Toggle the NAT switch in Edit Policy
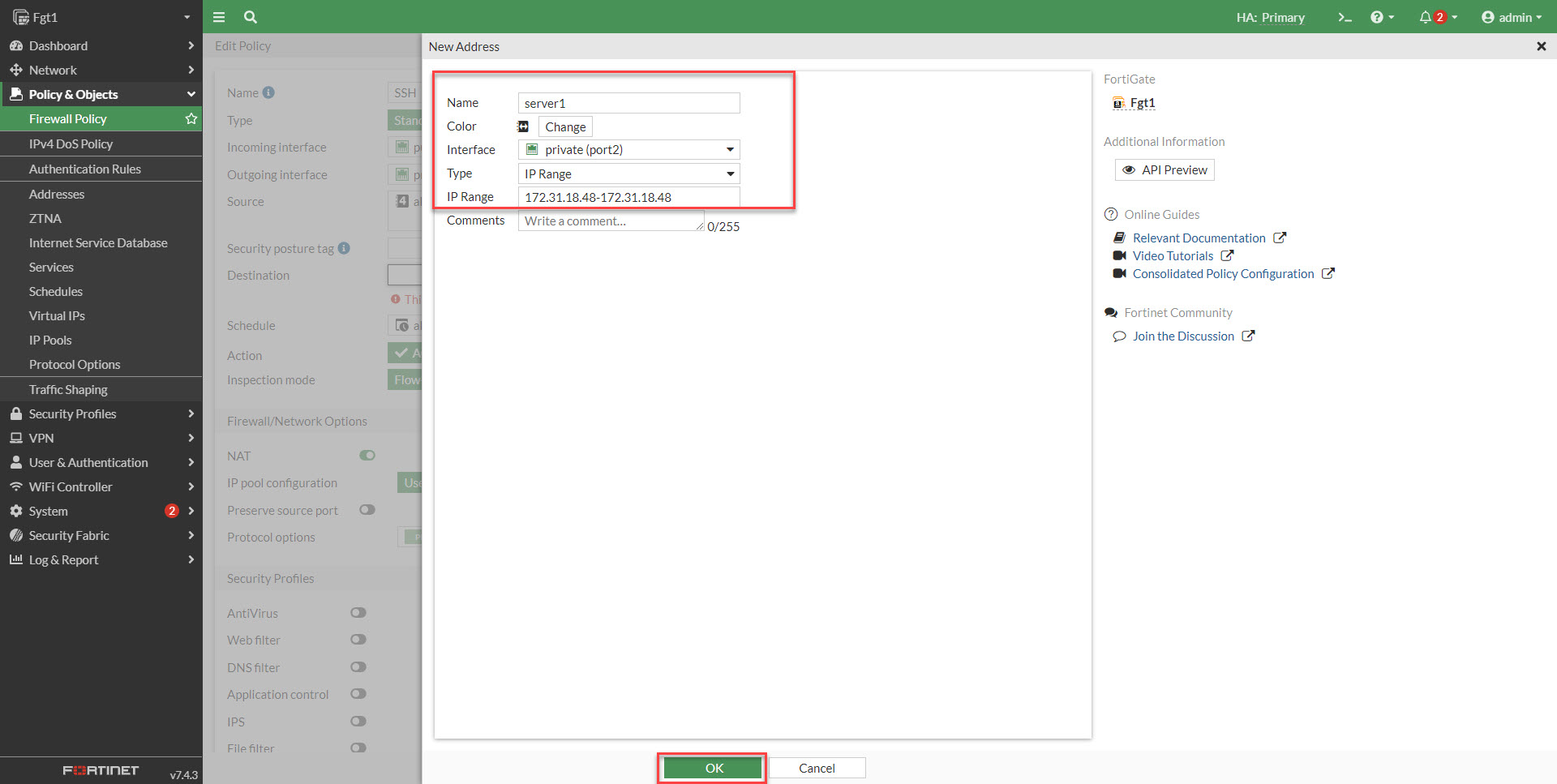 click(x=367, y=456)
